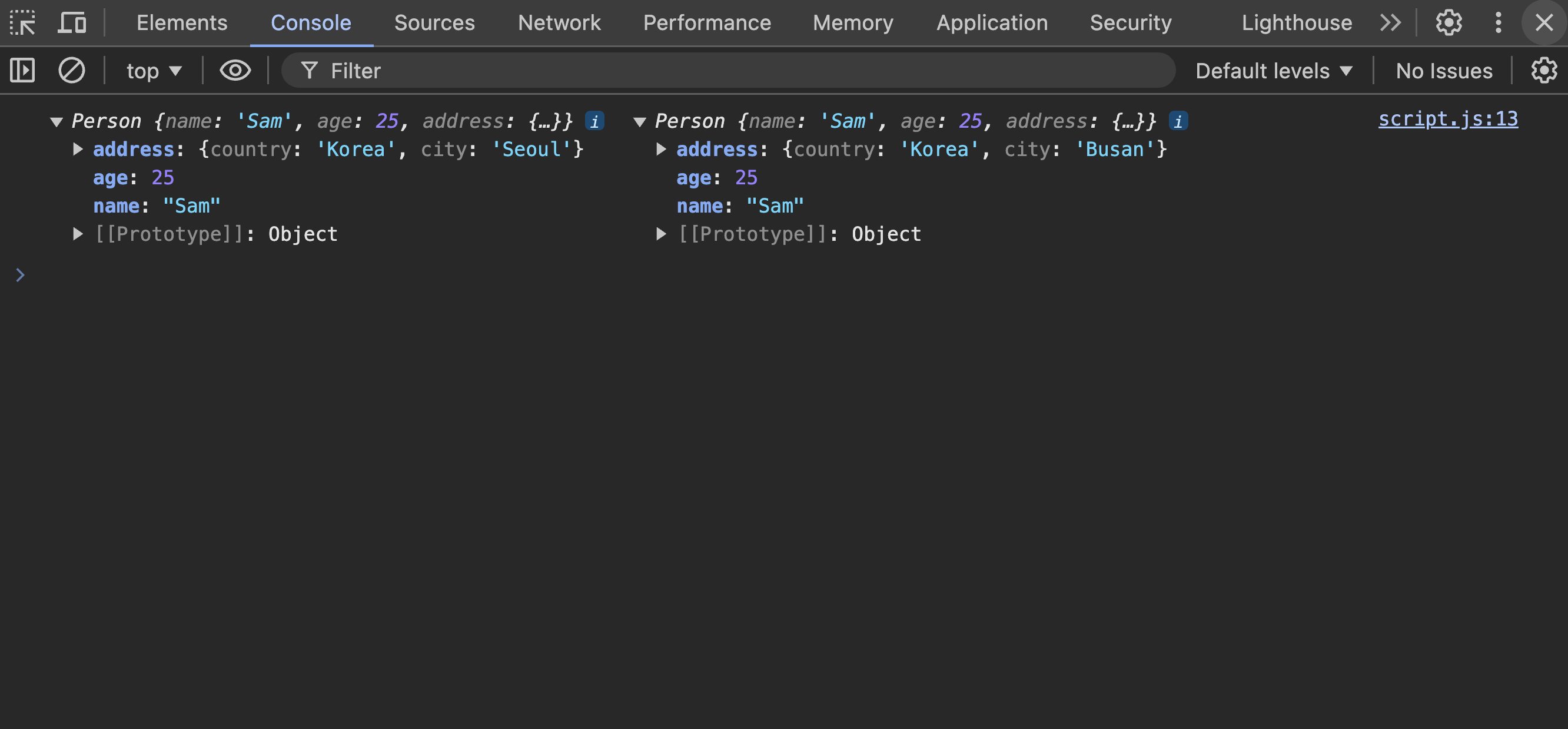
Task: Click the info badge on the second Person object
Action: click(1178, 121)
